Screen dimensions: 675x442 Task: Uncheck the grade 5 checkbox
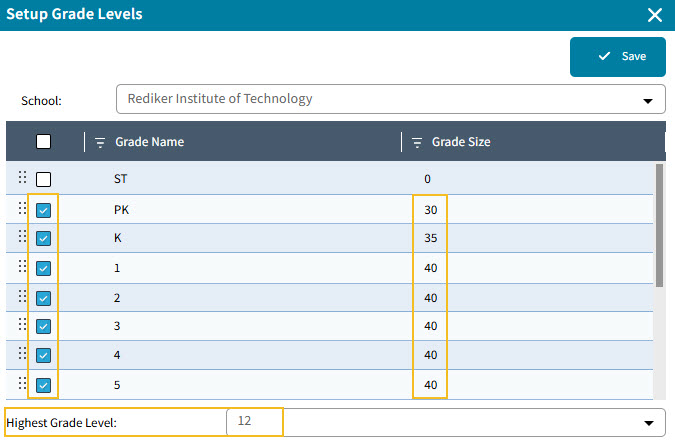coord(43,385)
